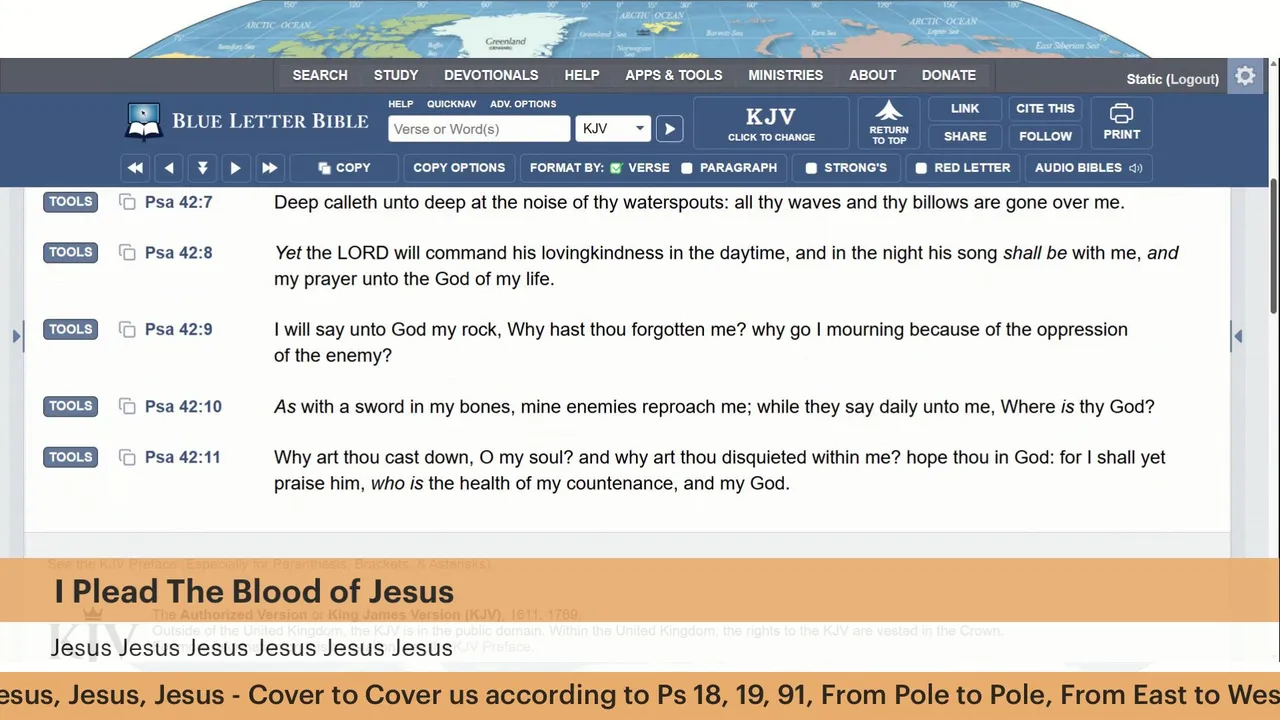Open the settings gear icon
The width and height of the screenshot is (1280, 720).
(x=1245, y=76)
